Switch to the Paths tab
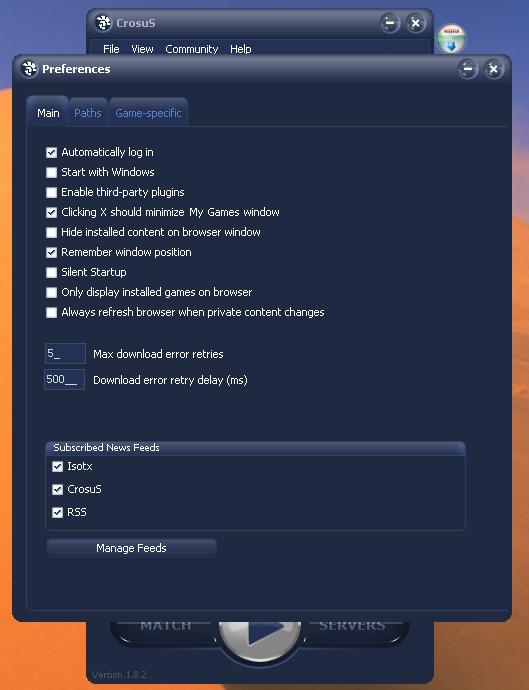Screen dimensions: 529x690 coord(88,113)
